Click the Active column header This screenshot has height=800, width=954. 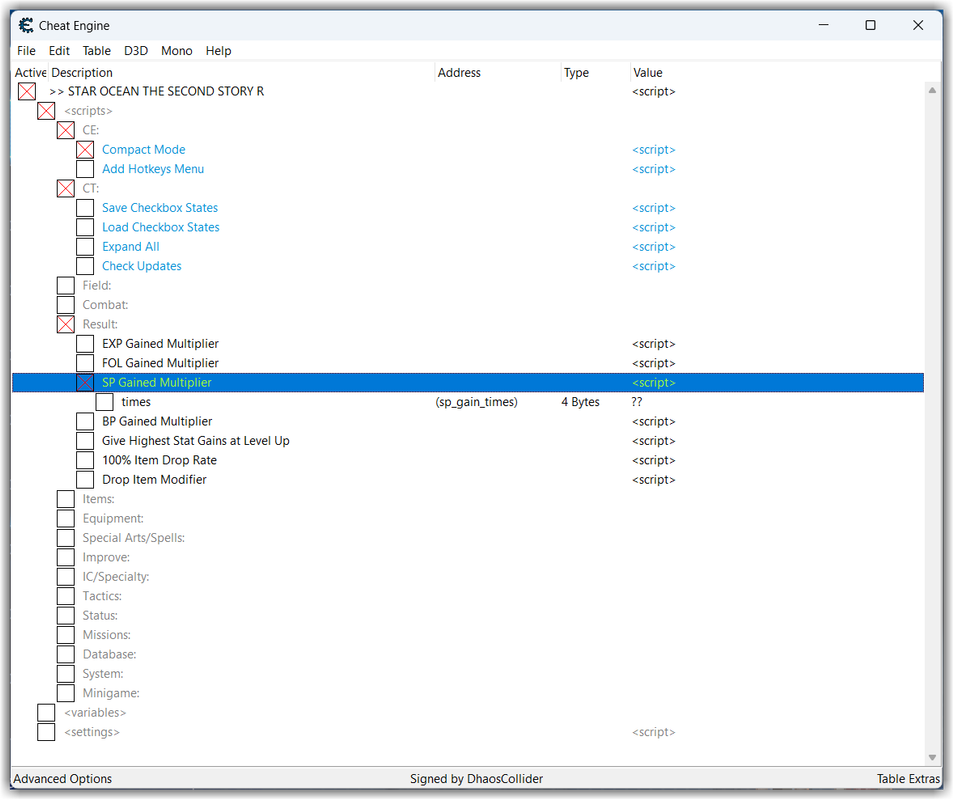[30, 73]
